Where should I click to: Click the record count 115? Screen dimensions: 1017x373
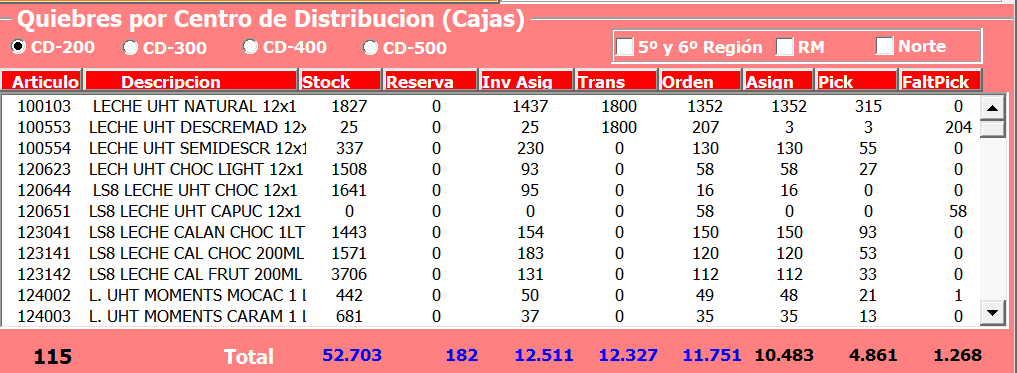53,357
